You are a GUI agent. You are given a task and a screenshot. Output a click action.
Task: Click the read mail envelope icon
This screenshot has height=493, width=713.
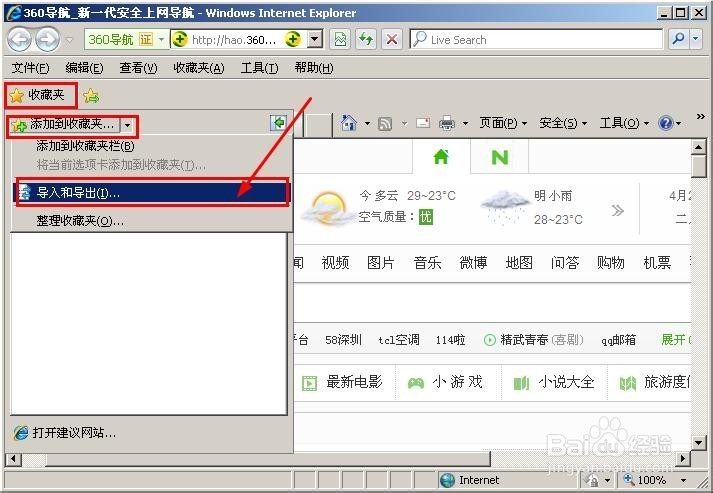click(423, 123)
